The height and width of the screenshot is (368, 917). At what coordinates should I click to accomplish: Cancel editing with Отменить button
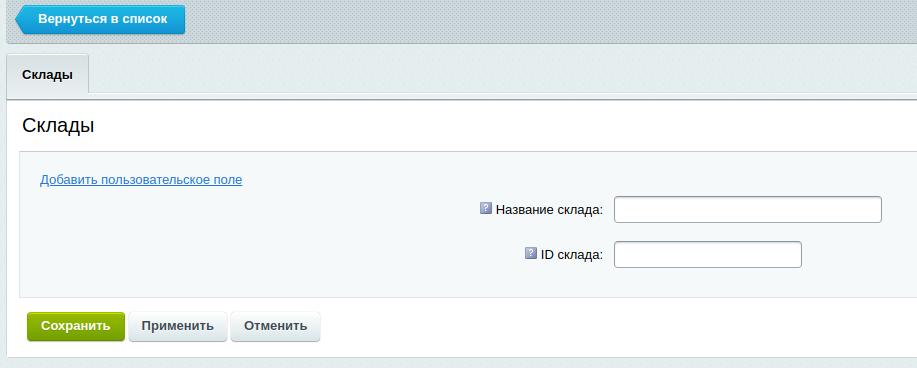(x=275, y=326)
